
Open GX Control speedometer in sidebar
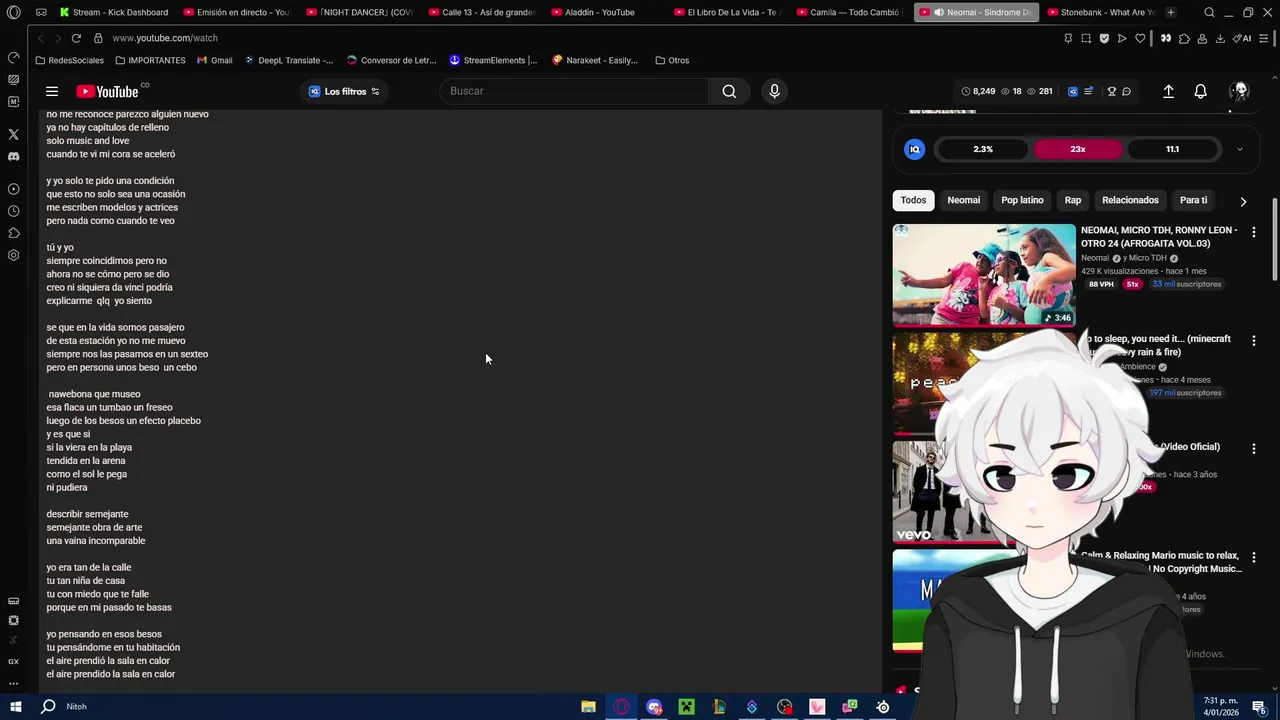14,57
